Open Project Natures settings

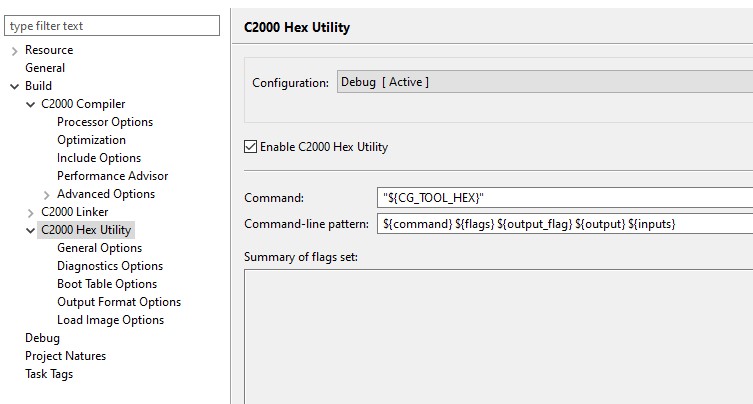pyautogui.click(x=65, y=356)
